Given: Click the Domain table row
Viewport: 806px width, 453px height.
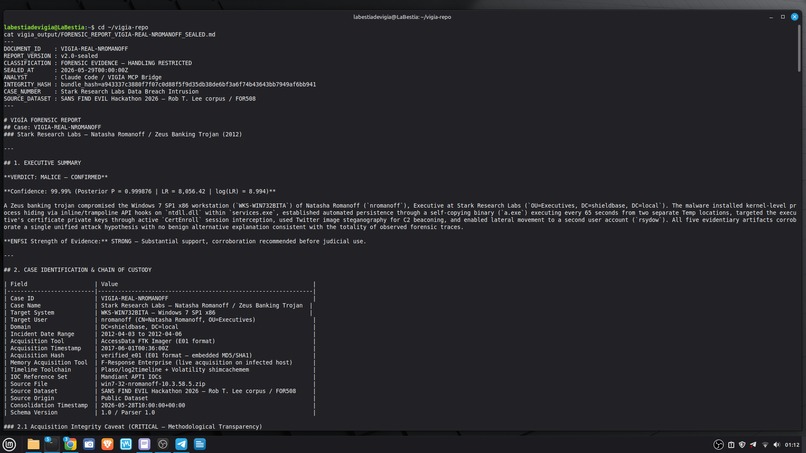Looking at the screenshot, I should click(x=159, y=327).
